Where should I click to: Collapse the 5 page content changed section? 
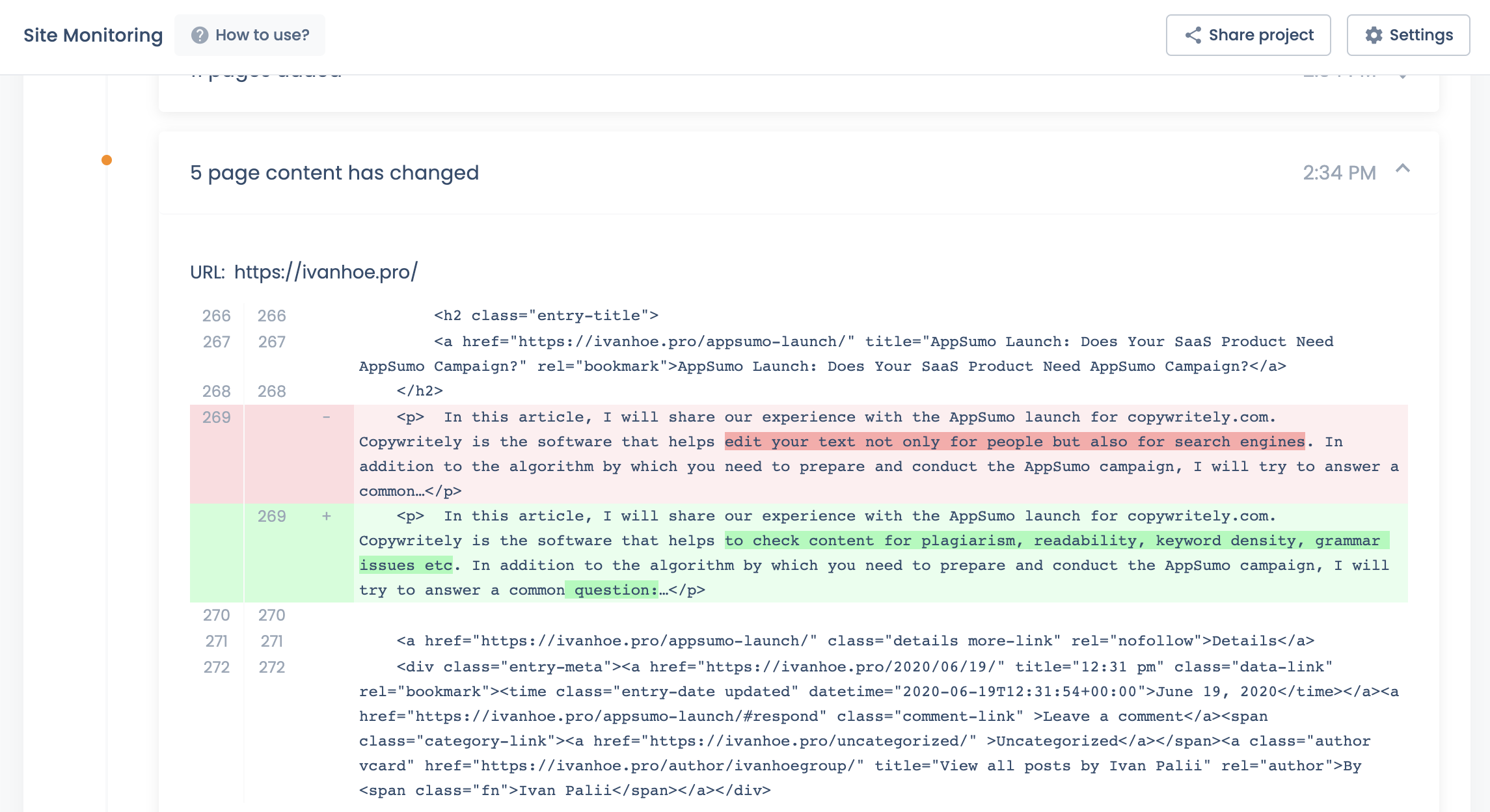[x=1403, y=169]
